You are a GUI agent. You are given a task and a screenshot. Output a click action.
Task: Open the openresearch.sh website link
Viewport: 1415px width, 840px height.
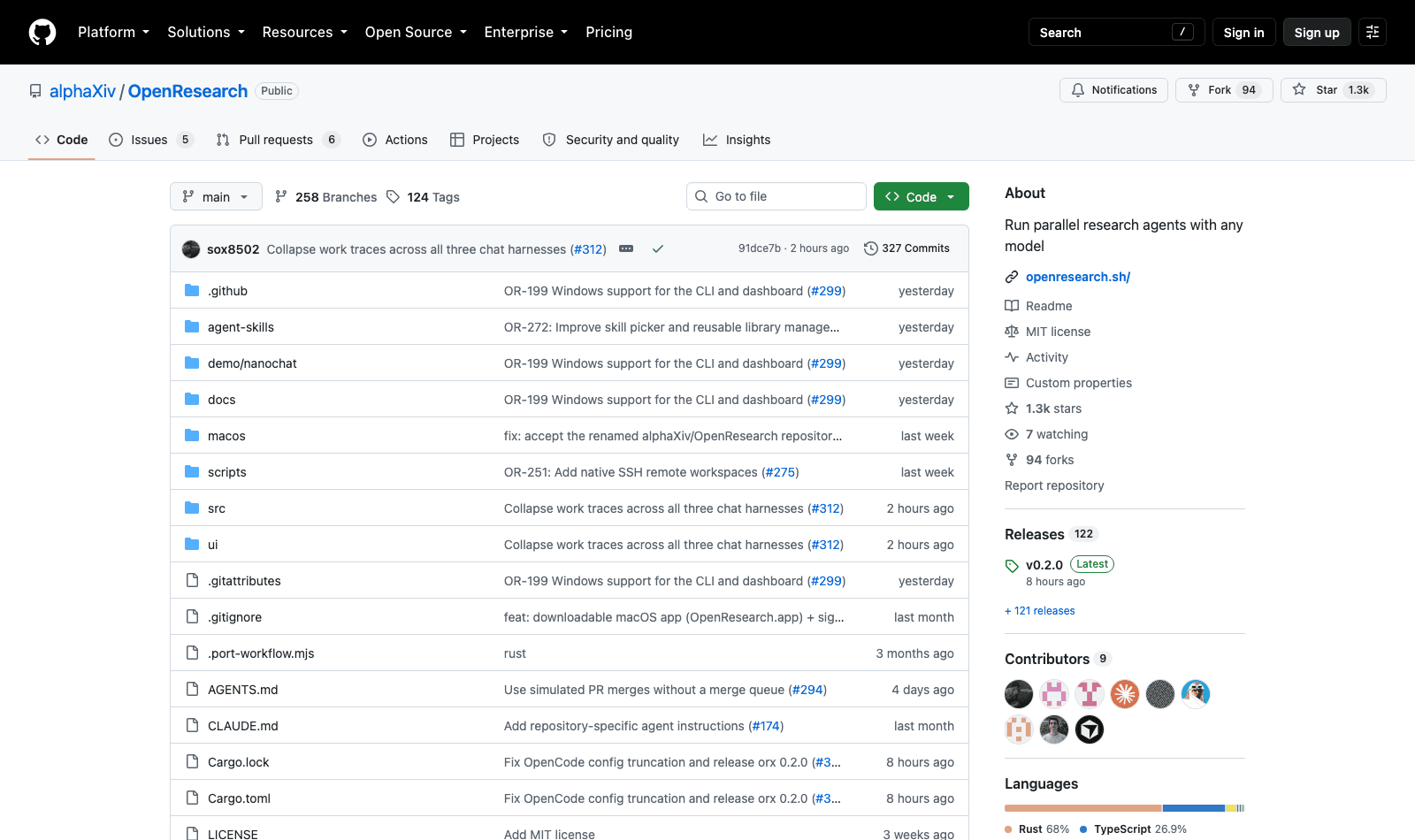click(1078, 277)
